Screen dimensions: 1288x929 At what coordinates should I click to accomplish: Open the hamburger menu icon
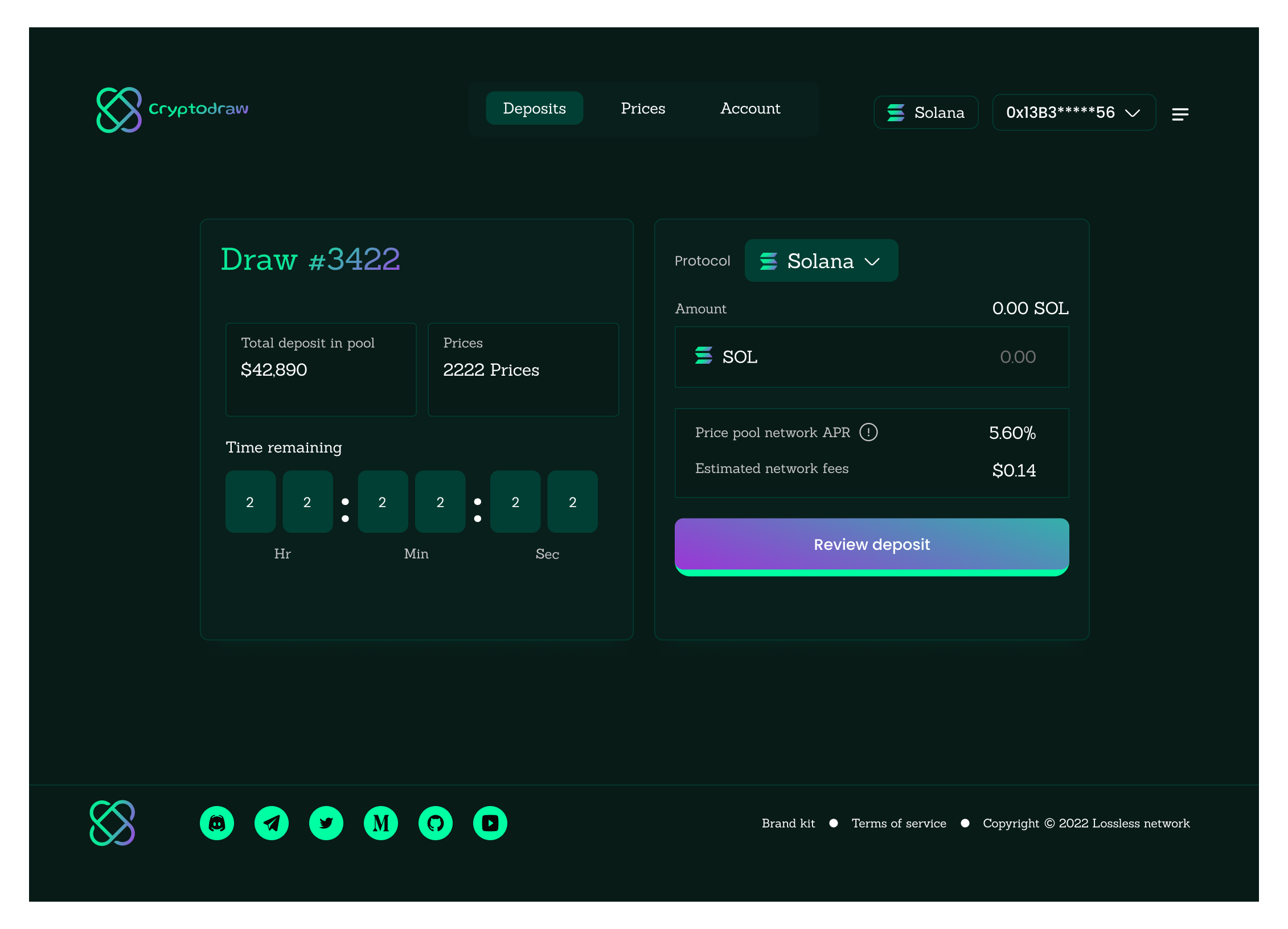point(1180,114)
